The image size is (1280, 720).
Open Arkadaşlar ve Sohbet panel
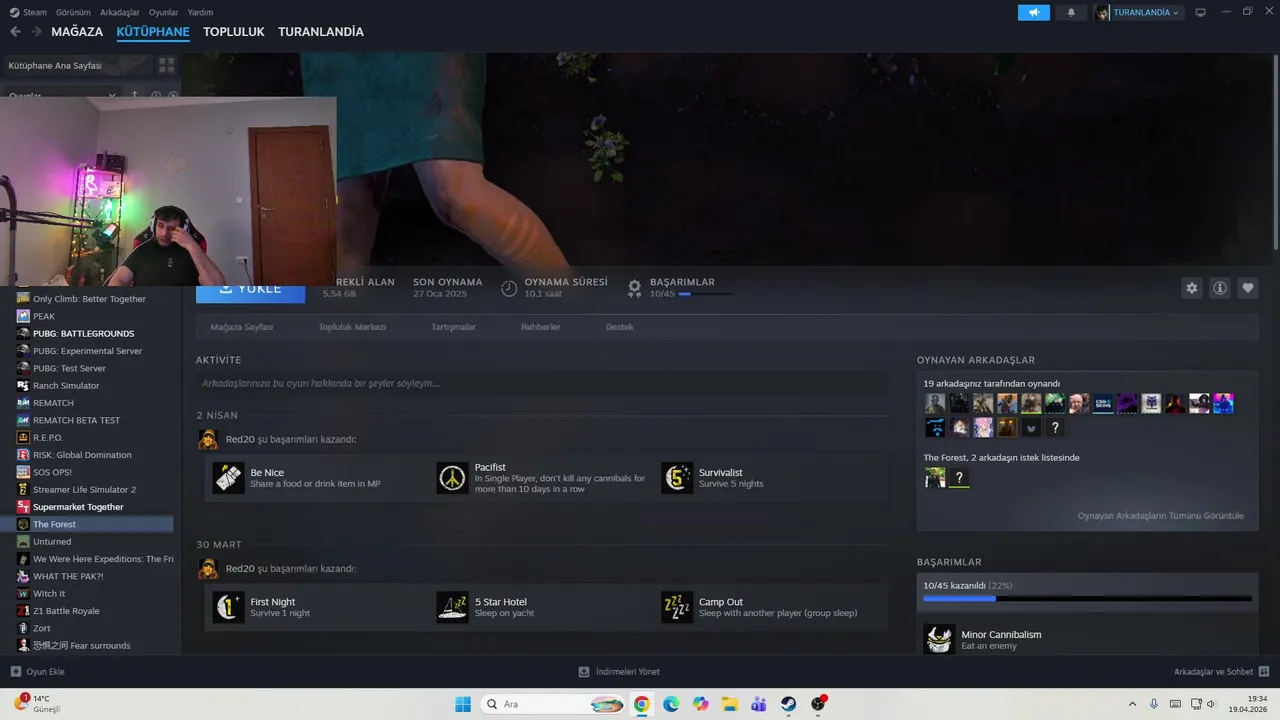pos(1221,672)
